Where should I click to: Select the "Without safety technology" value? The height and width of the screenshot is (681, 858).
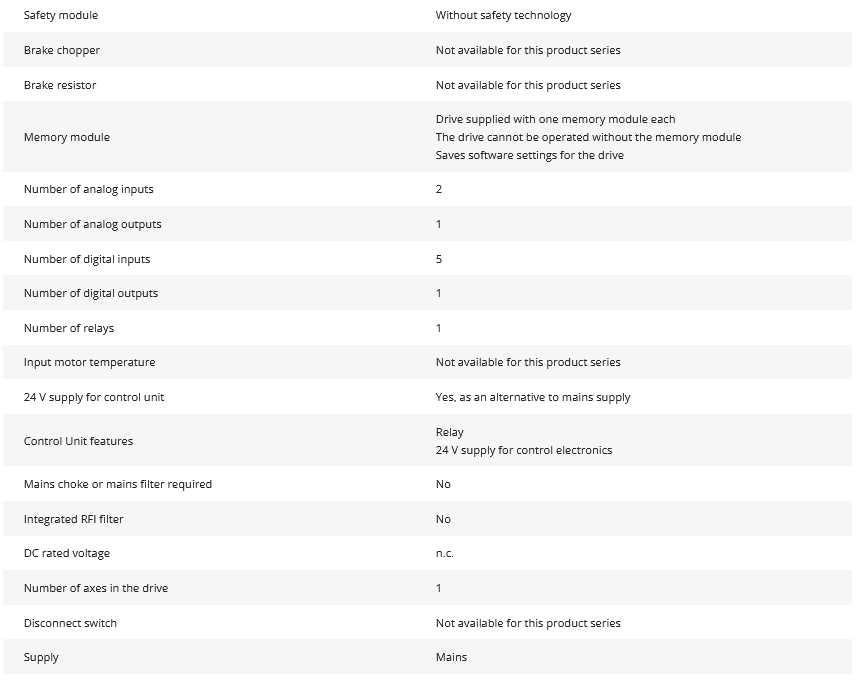coord(503,16)
